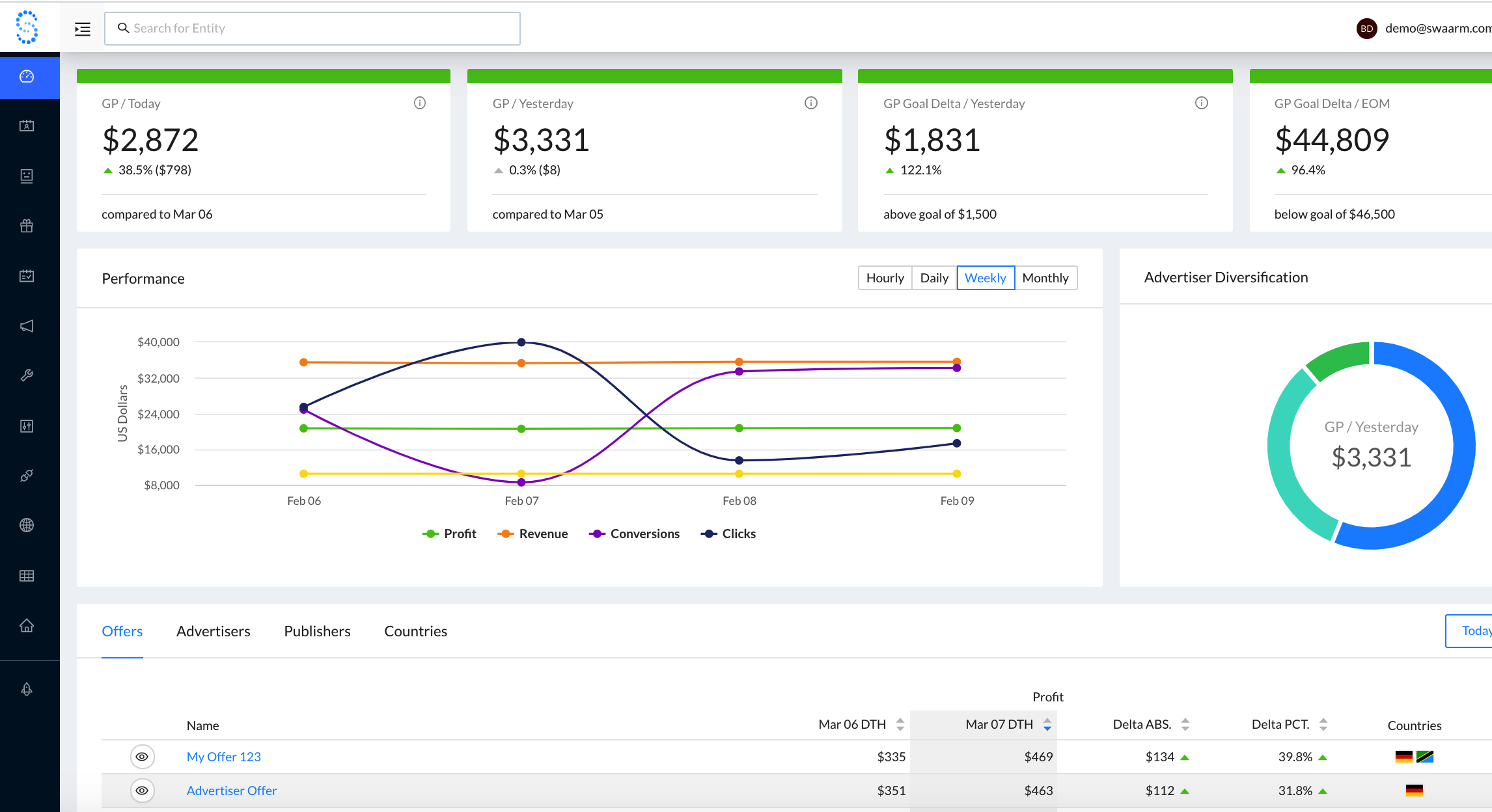Viewport: 1492px width, 812px height.
Task: Open the Dashboard view in the sidebar
Action: (x=27, y=77)
